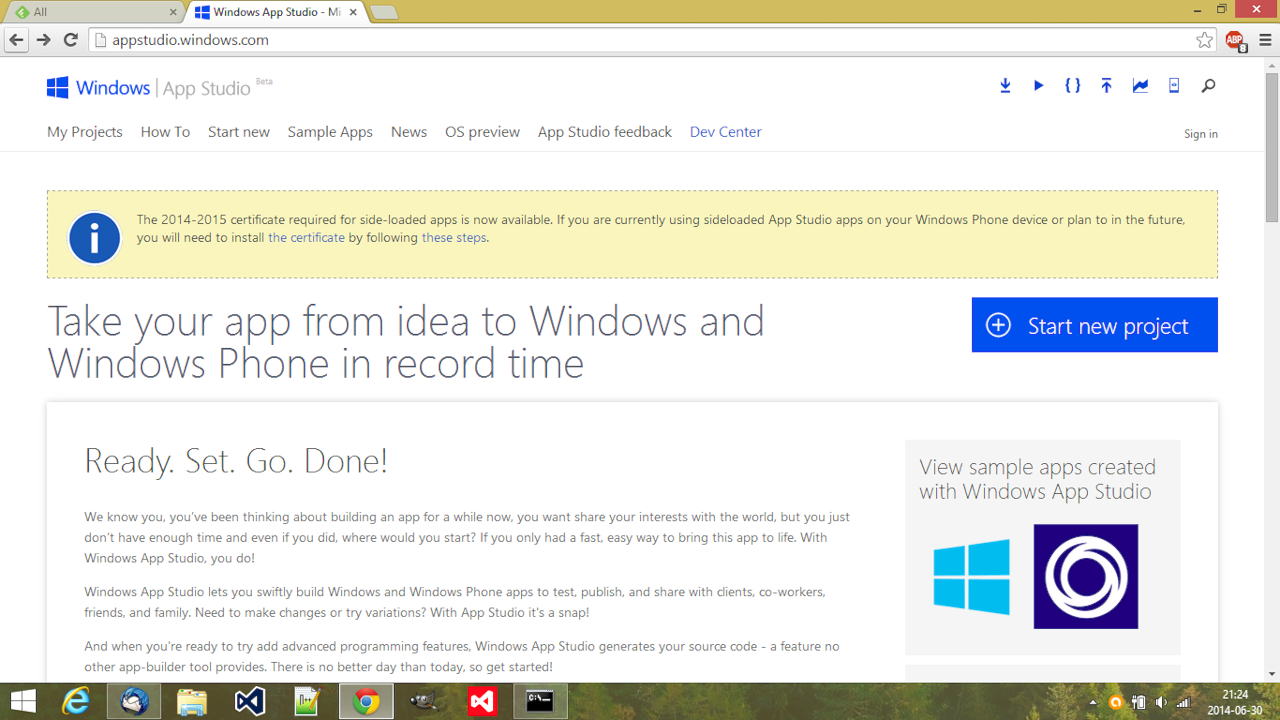Open a new browser tab
This screenshot has width=1280, height=720.
(x=384, y=12)
